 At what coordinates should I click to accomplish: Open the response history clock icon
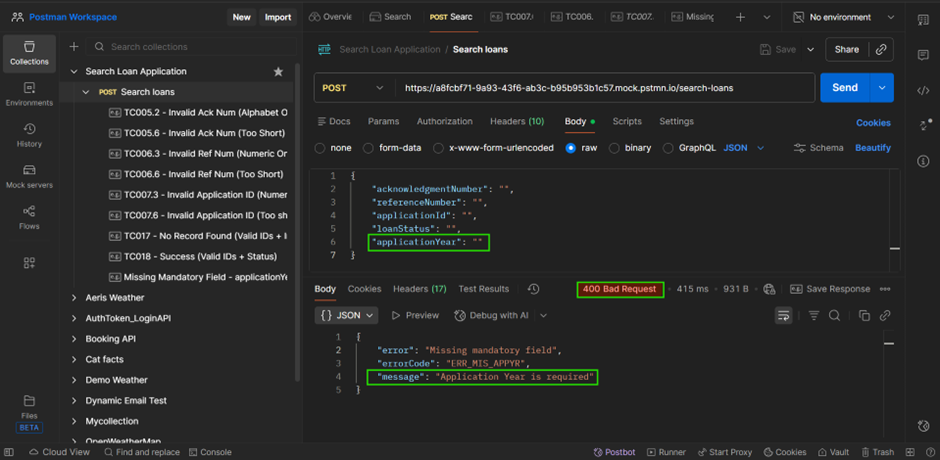point(534,289)
